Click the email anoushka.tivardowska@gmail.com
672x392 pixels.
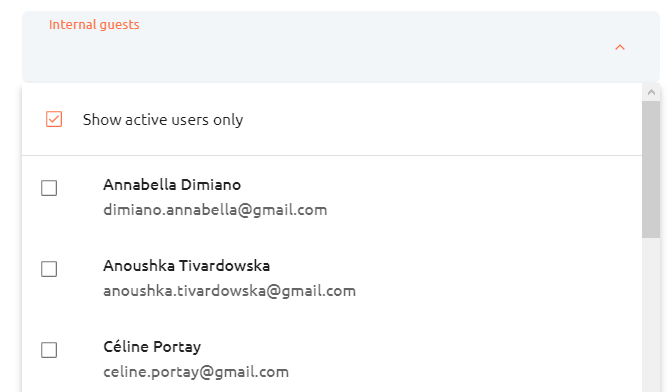click(229, 291)
